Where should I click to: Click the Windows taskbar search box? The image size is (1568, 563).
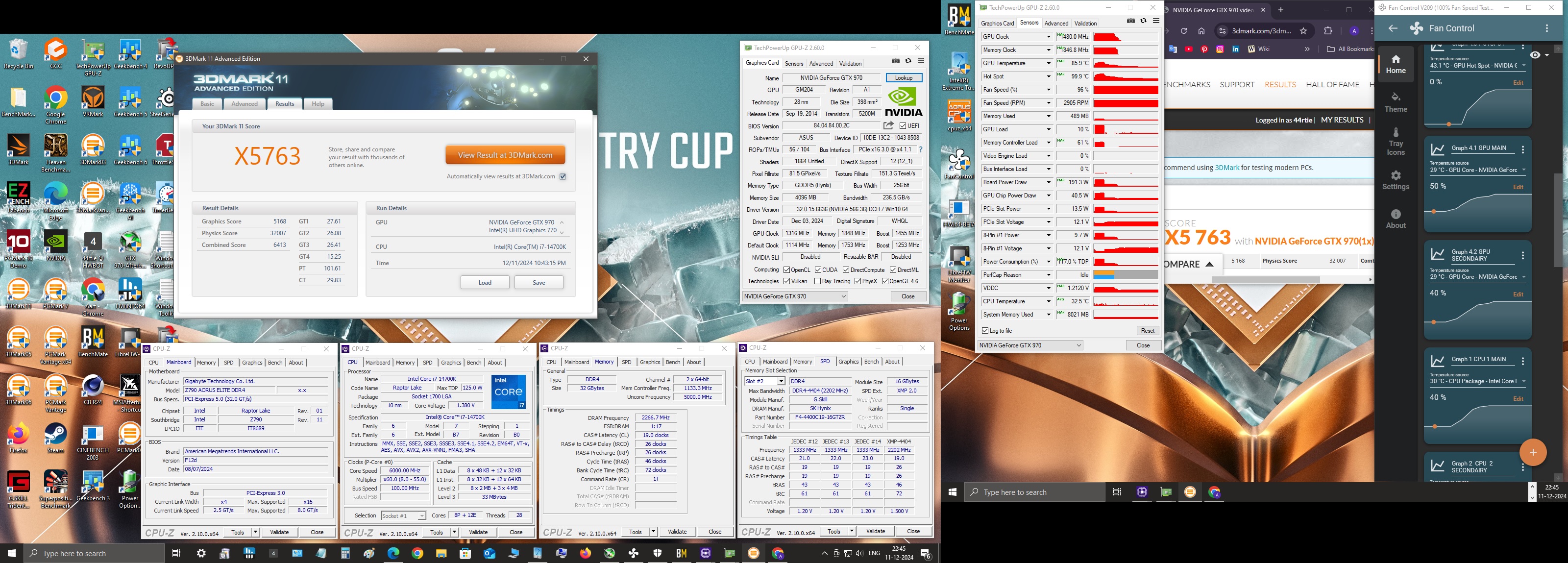tap(95, 553)
